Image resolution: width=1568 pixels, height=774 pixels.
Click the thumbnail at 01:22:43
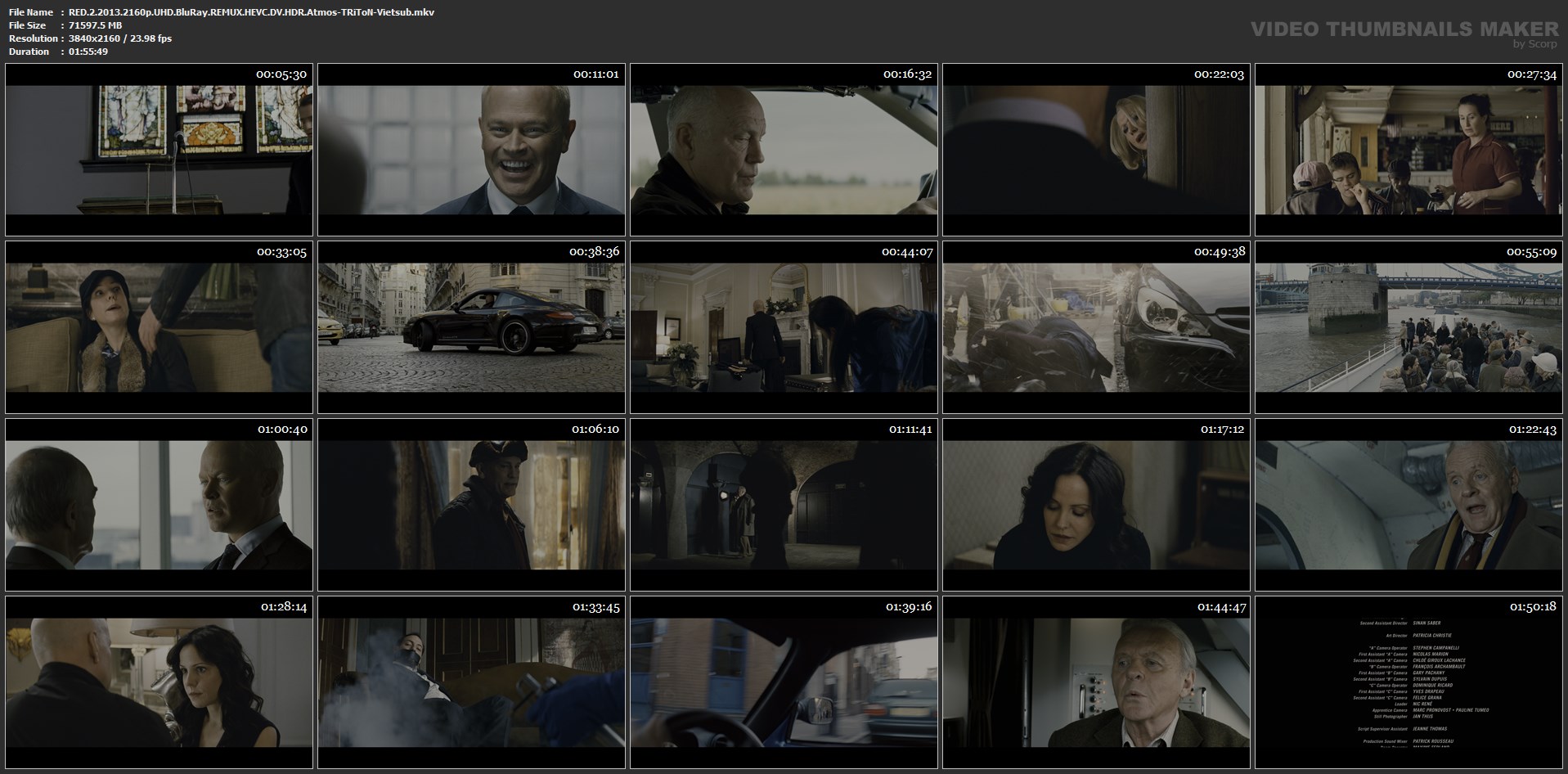(x=1409, y=505)
